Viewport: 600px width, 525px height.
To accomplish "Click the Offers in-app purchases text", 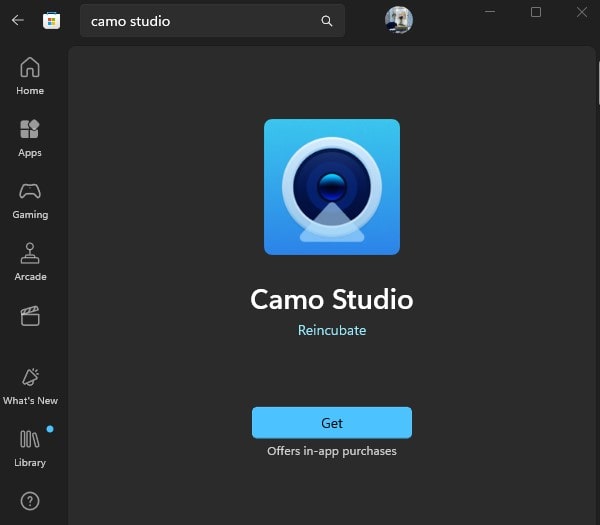I will (332, 452).
